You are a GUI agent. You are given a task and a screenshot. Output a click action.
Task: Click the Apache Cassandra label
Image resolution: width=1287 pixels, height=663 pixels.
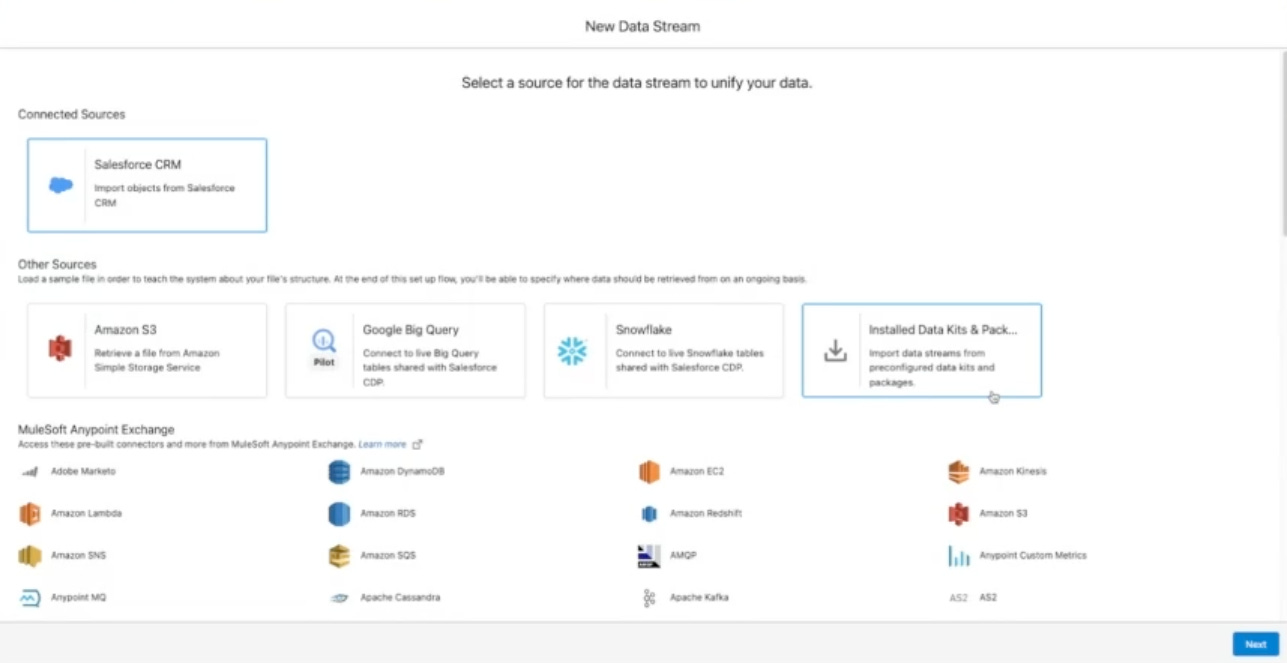(401, 597)
